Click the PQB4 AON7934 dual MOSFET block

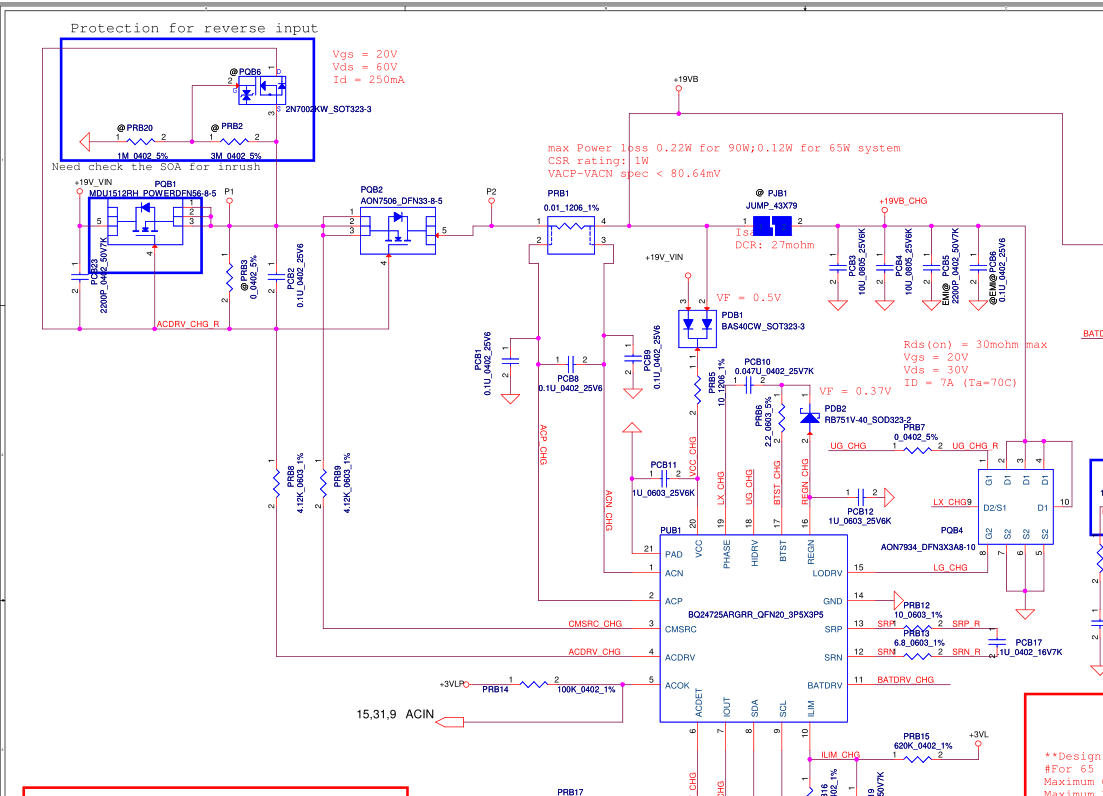[1016, 508]
